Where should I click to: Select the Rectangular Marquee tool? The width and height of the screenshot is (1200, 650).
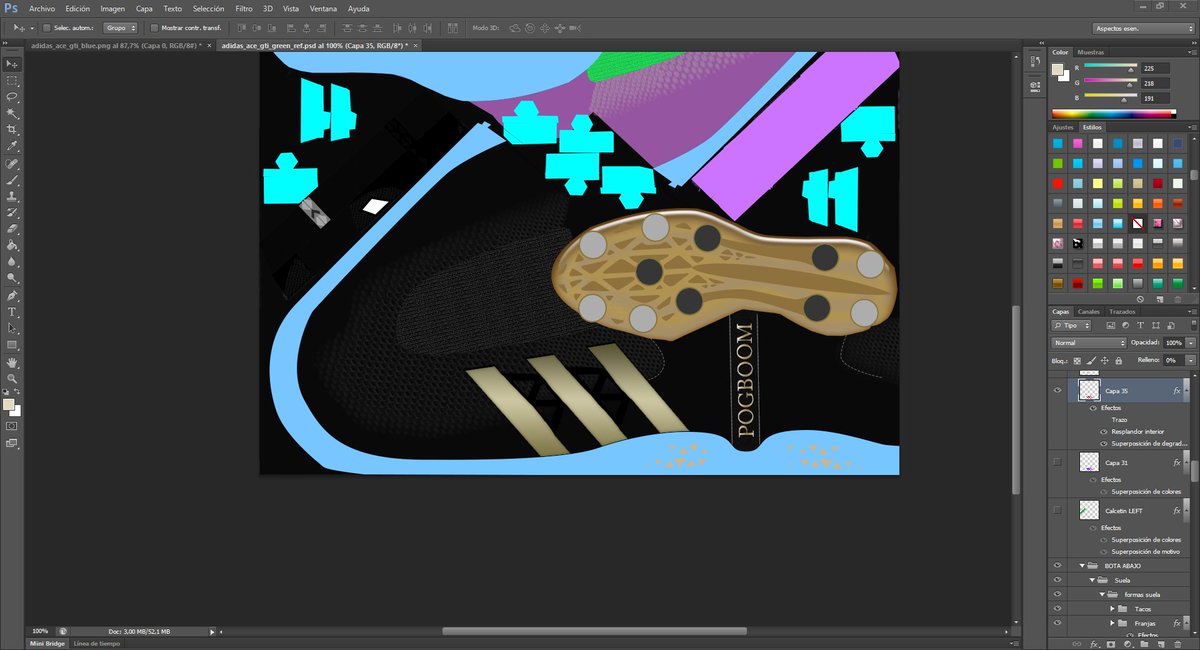12,80
